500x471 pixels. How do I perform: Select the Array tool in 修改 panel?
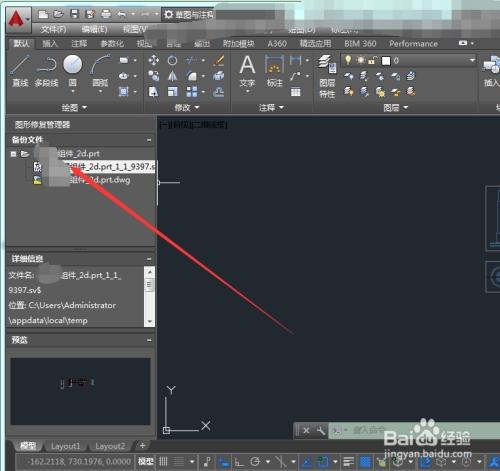pyautogui.click(x=192, y=92)
